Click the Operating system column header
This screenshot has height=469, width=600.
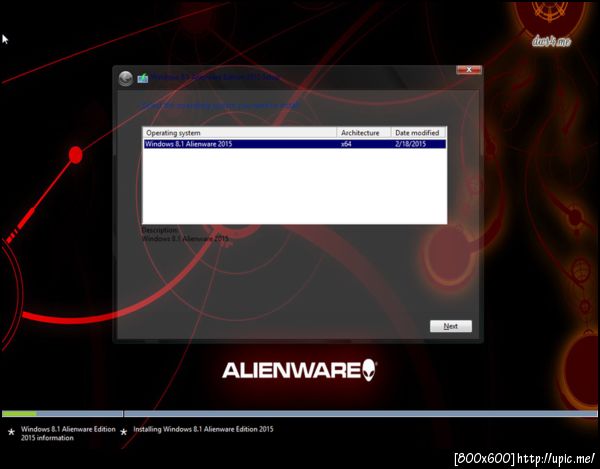240,133
